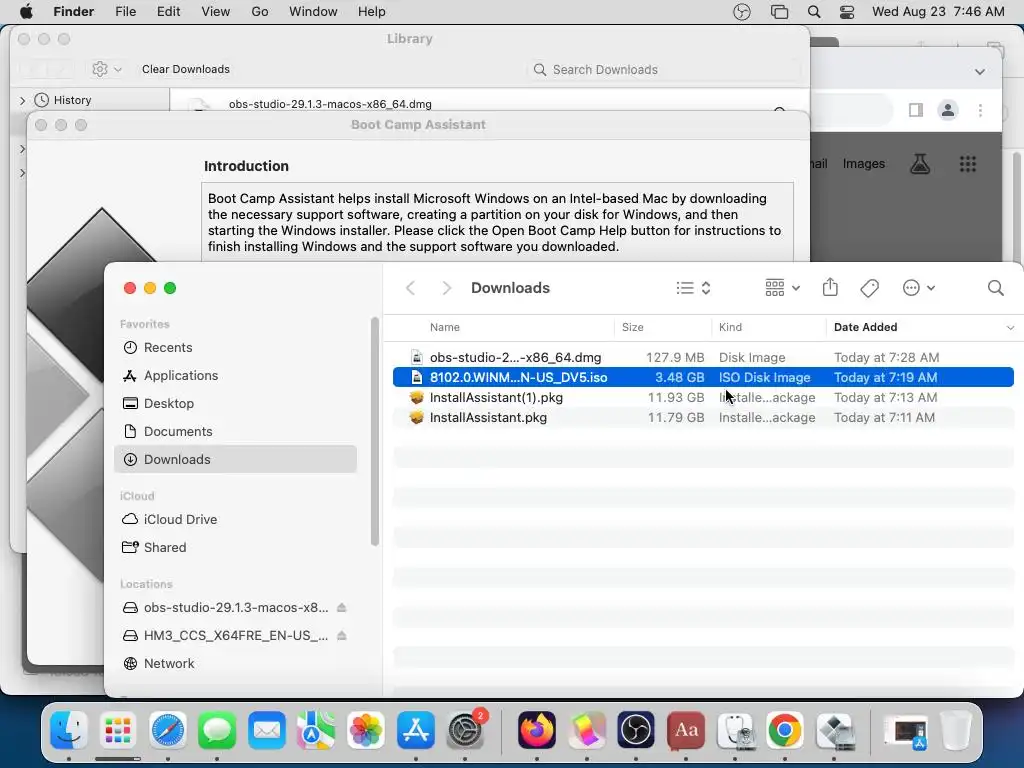Open Chrome's three-dot menu

click(980, 110)
